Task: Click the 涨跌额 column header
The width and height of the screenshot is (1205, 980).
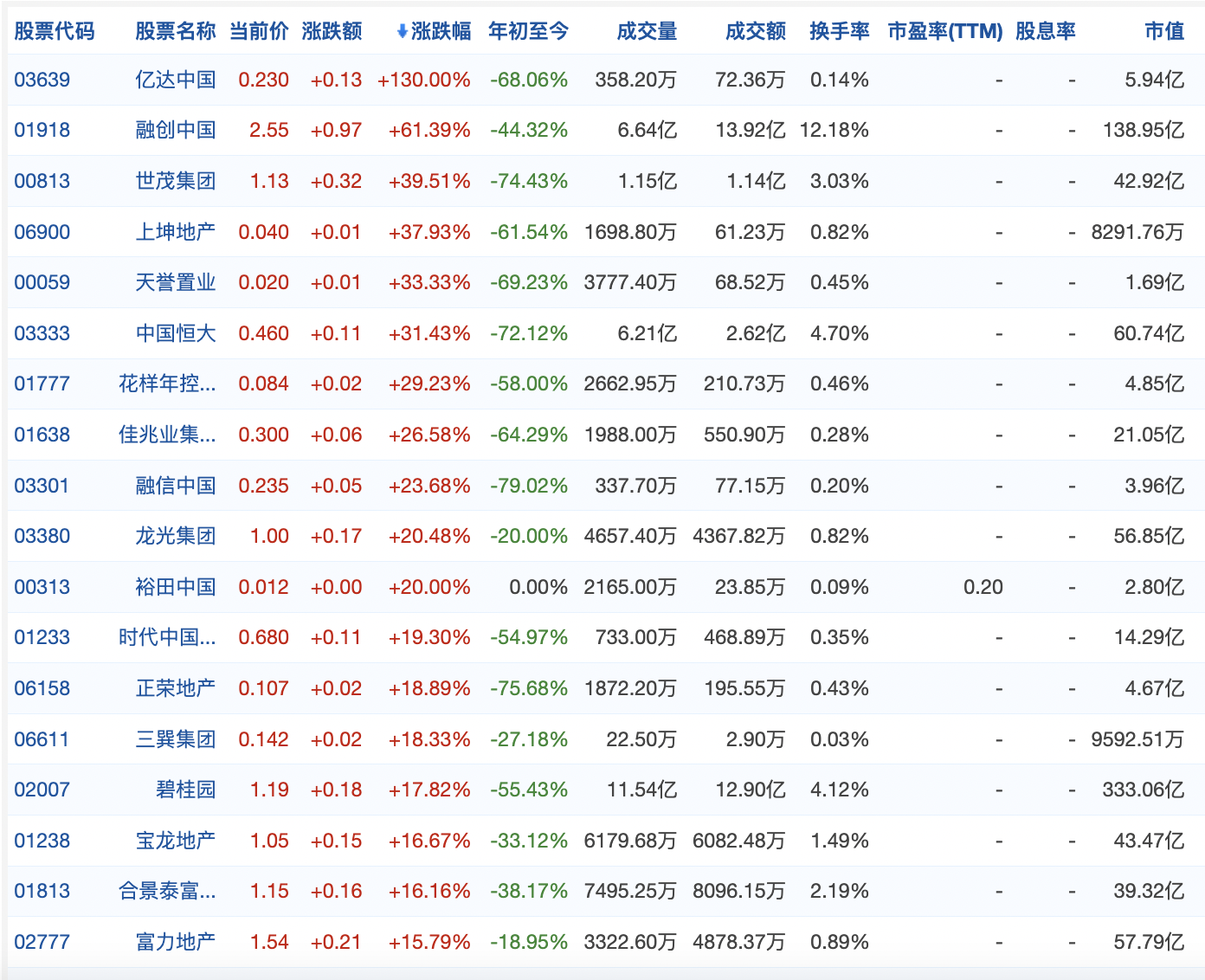Action: pyautogui.click(x=332, y=32)
